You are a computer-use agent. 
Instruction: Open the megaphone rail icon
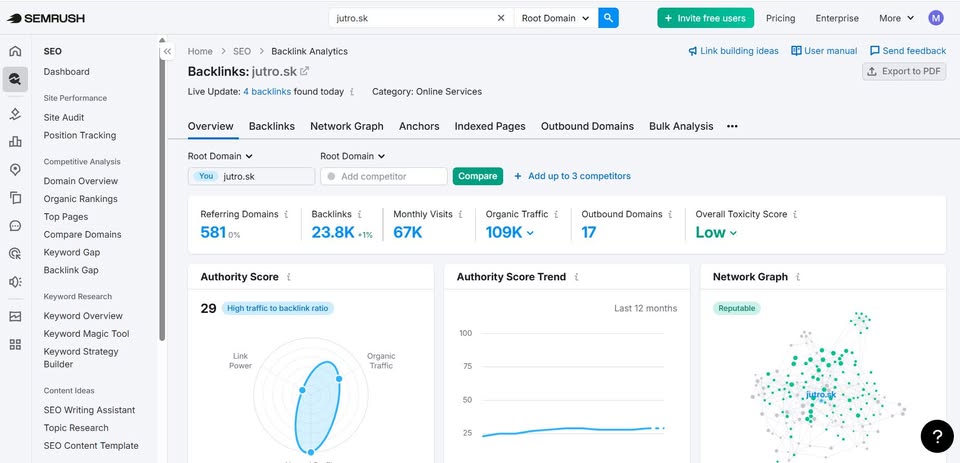click(x=15, y=282)
